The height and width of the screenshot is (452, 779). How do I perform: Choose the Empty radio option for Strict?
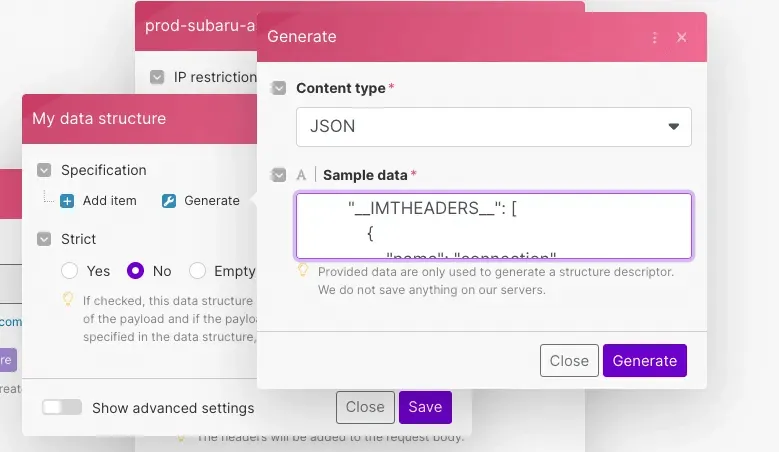198,271
